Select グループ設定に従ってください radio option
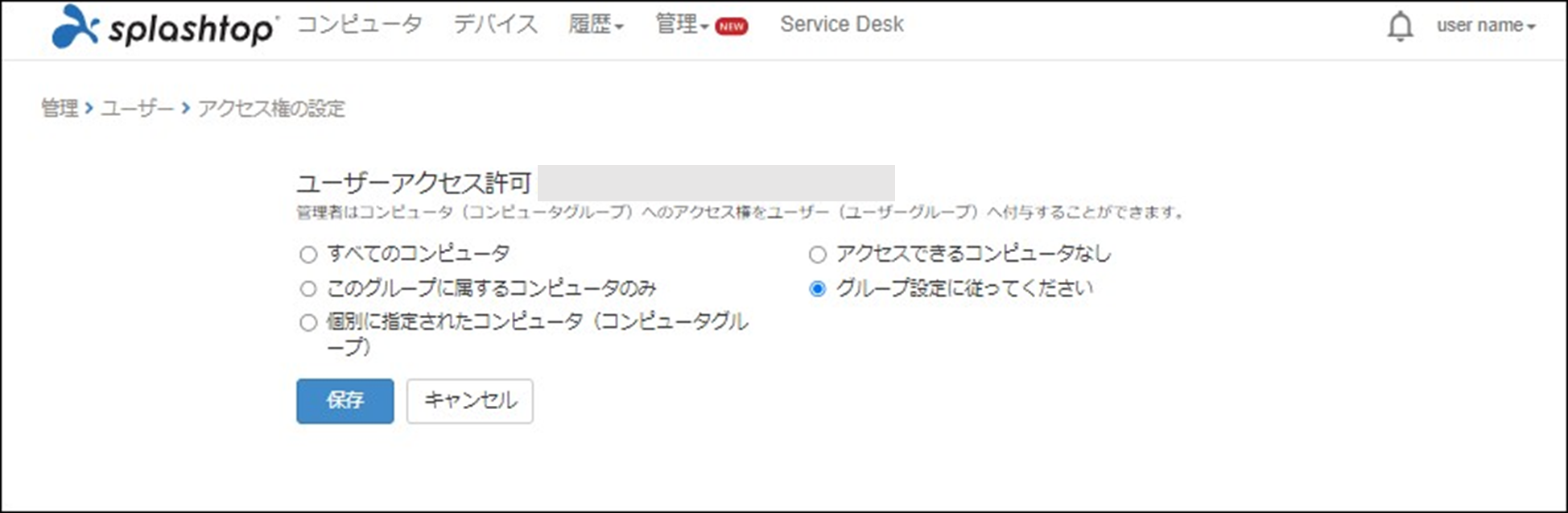 (x=817, y=288)
